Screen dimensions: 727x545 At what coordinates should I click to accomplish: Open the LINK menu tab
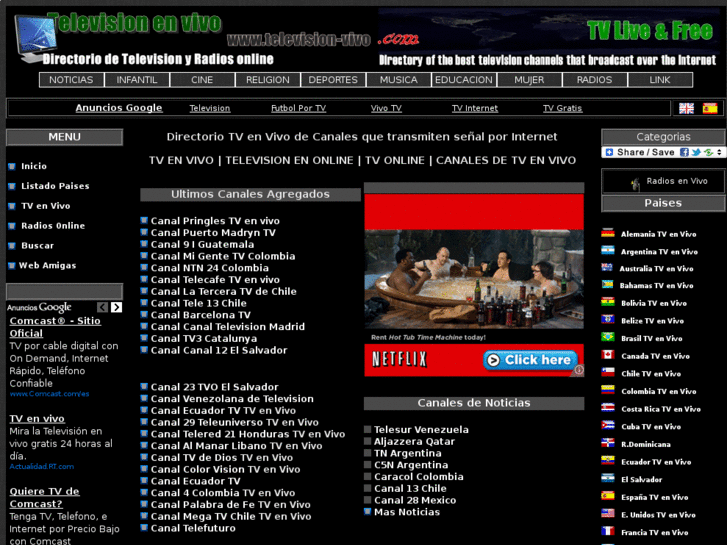point(660,80)
